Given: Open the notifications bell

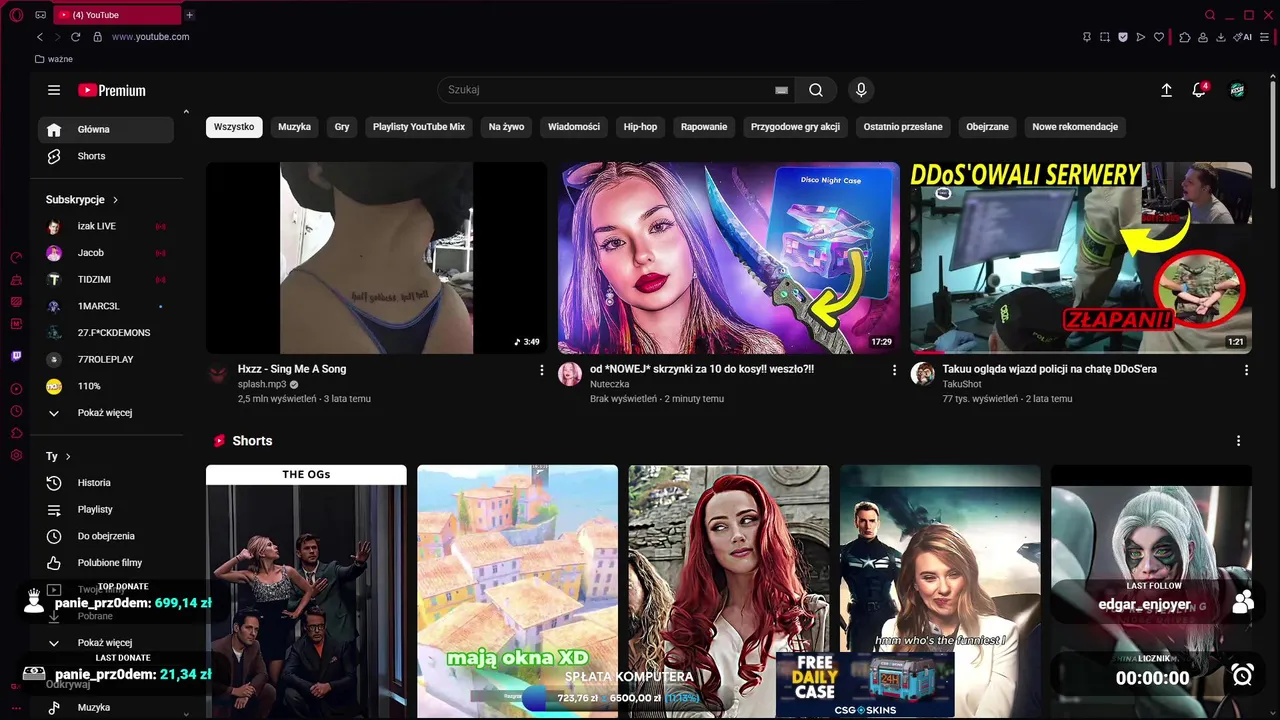Looking at the screenshot, I should point(1199,90).
